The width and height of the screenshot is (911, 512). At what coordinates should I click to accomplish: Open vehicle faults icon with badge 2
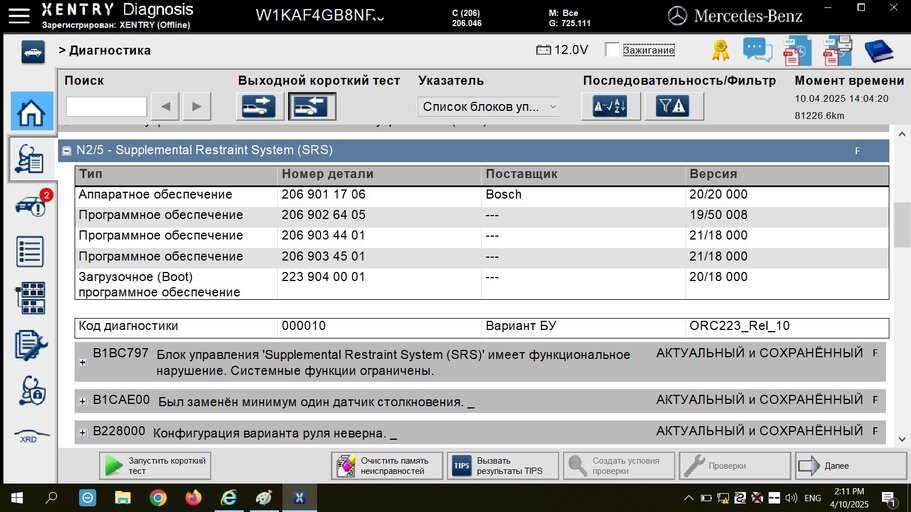pyautogui.click(x=32, y=205)
